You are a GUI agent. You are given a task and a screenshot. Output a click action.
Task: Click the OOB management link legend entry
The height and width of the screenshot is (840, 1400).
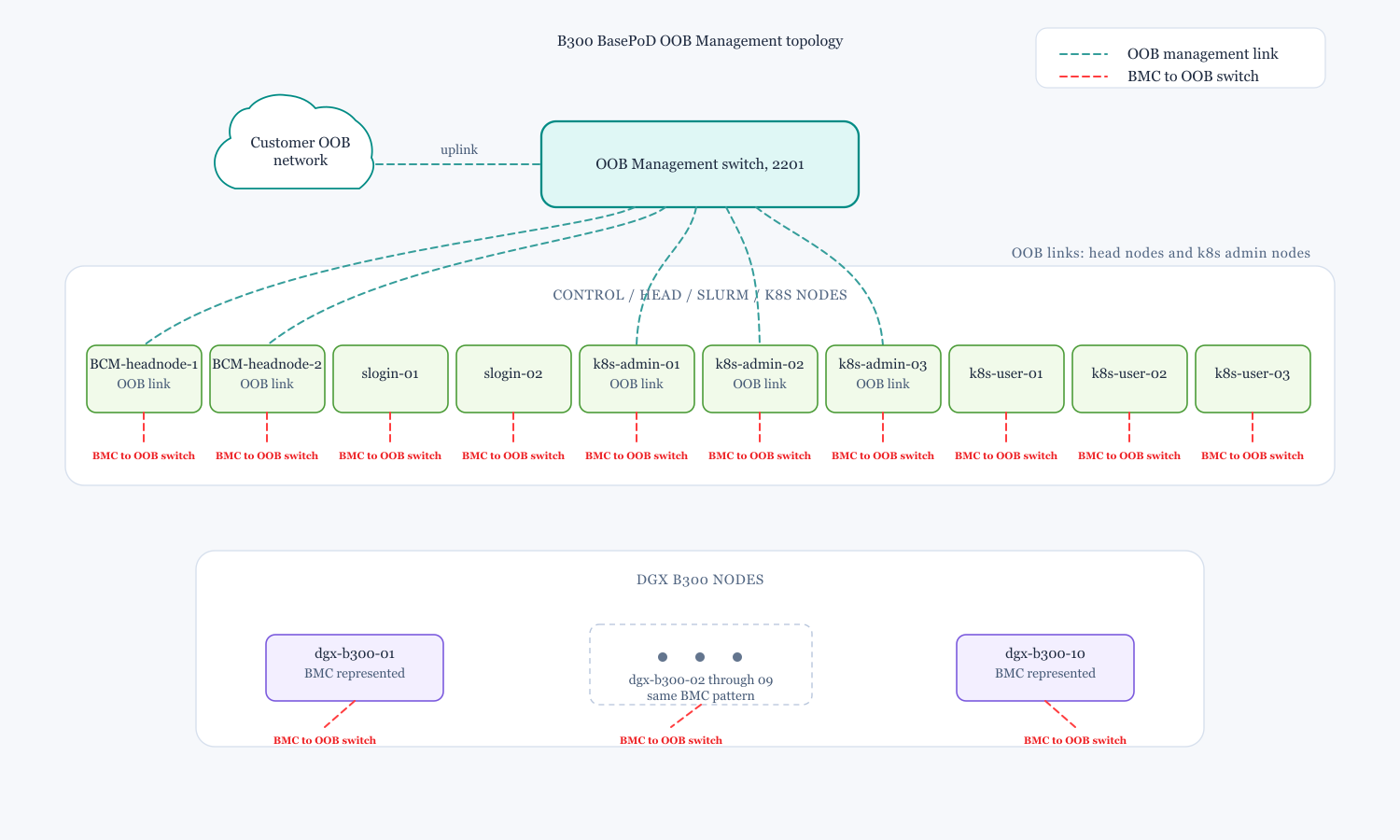point(1202,54)
